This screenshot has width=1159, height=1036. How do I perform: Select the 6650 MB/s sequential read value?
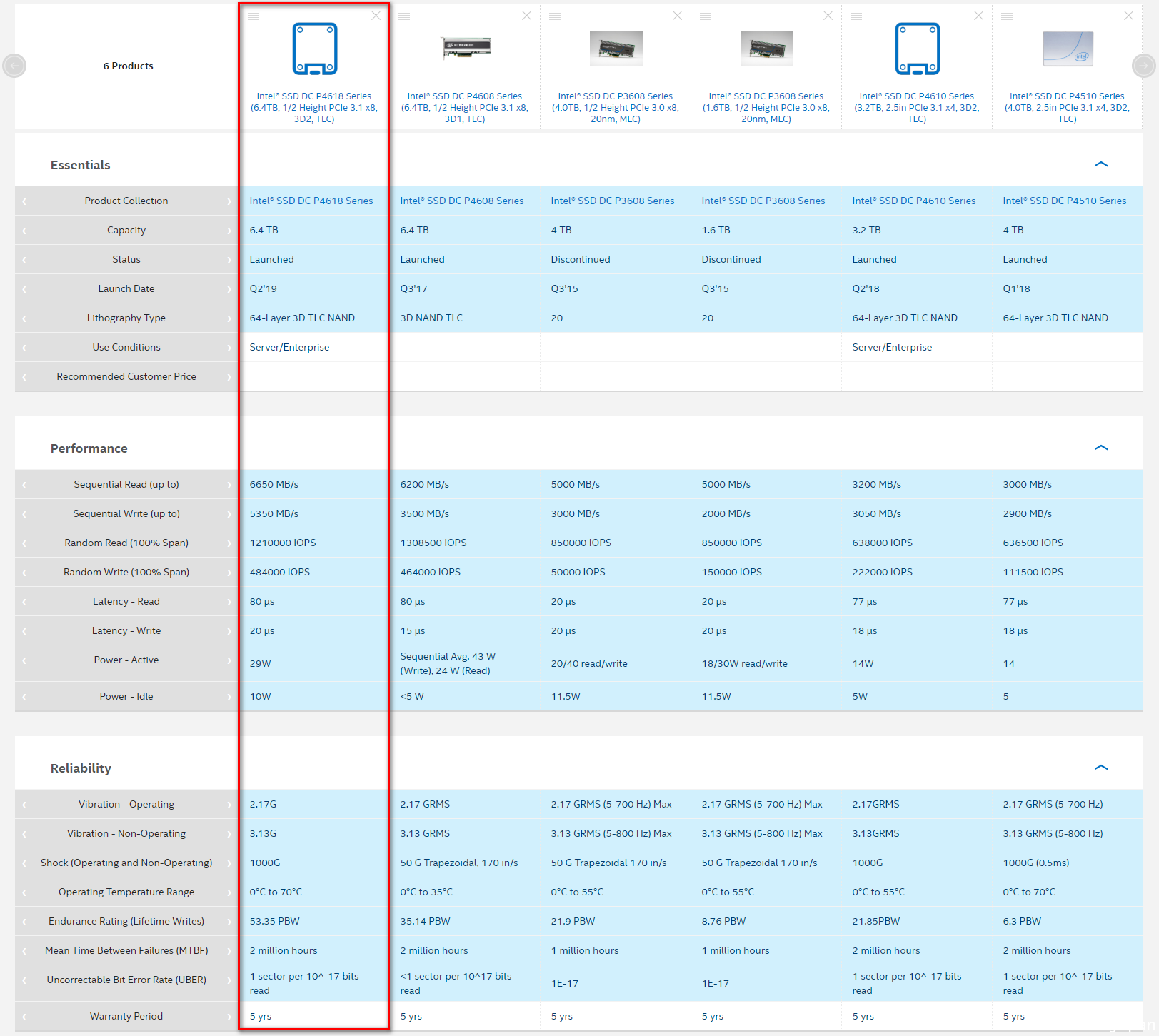coord(274,484)
